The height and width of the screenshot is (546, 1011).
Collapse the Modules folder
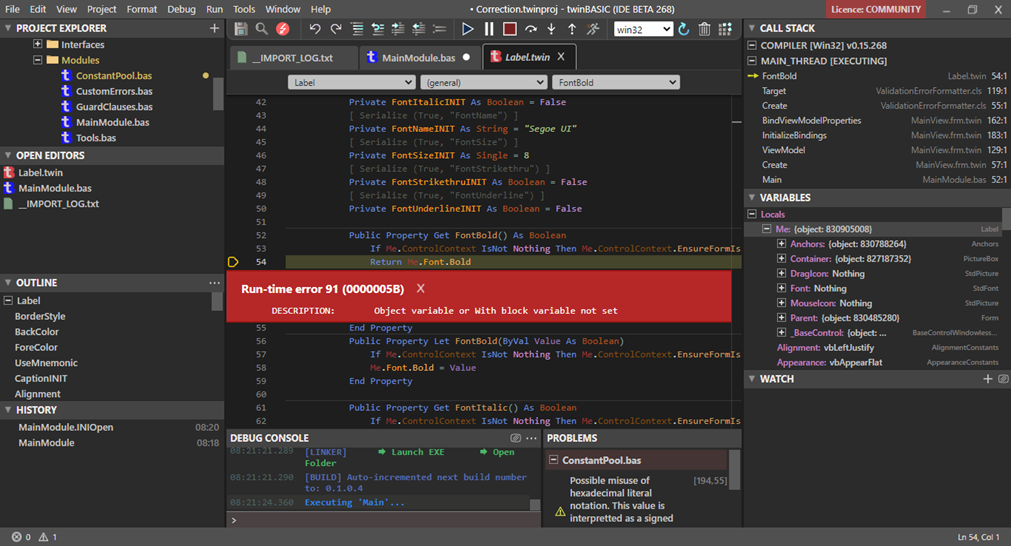click(x=37, y=60)
